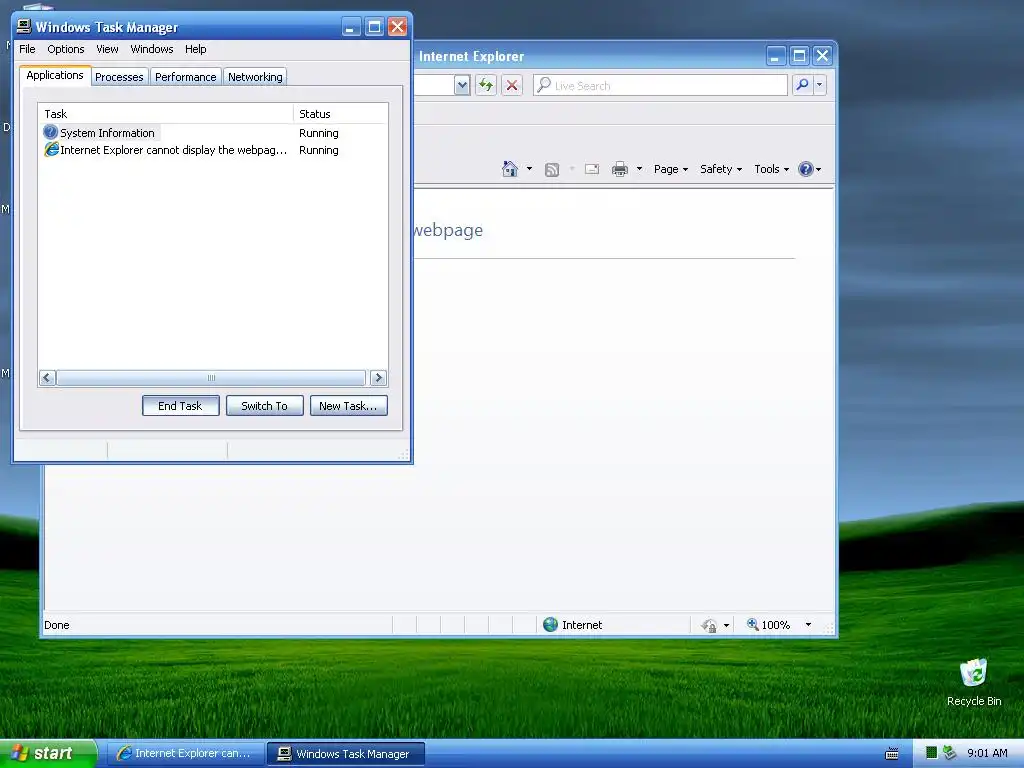Expand the zoom level dropdown arrow
This screenshot has width=1024, height=768.
[x=808, y=625]
